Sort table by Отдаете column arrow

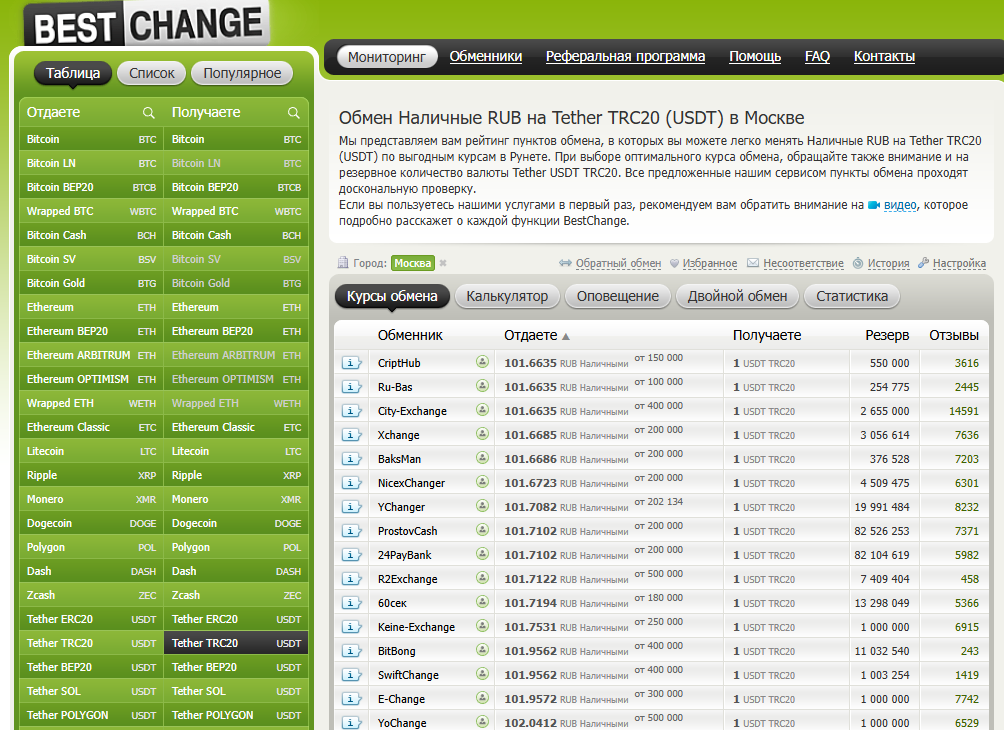565,336
